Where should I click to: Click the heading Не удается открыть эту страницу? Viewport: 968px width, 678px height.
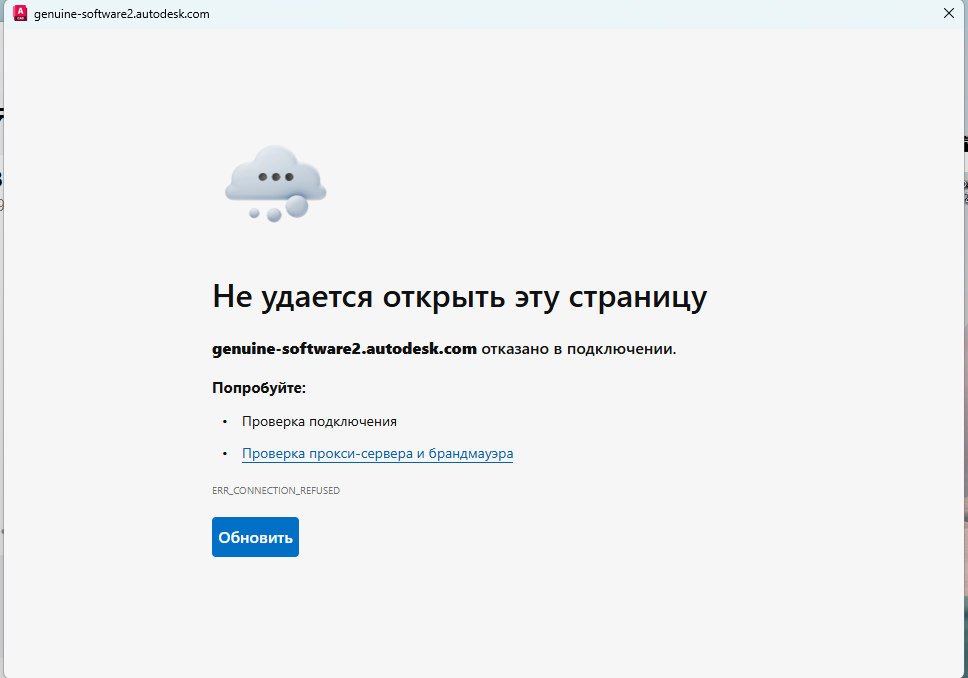tap(459, 298)
